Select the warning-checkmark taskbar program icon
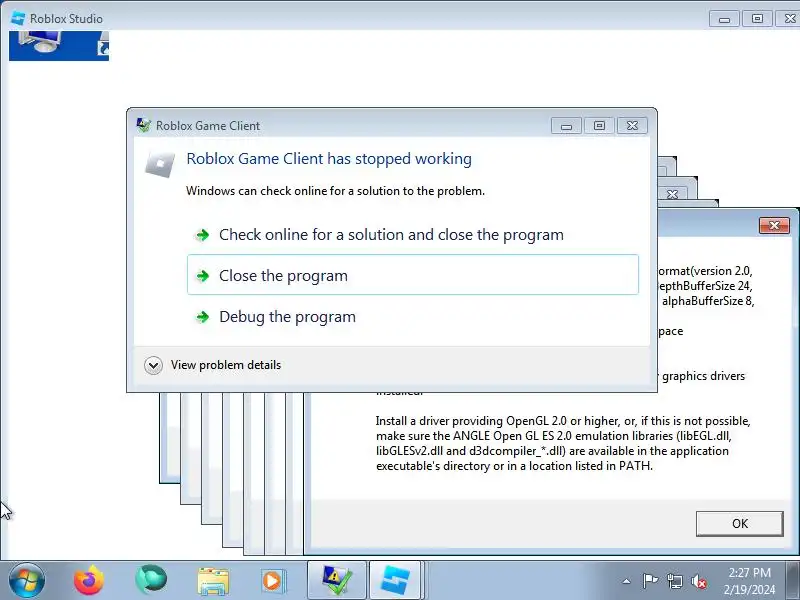 tap(337, 581)
